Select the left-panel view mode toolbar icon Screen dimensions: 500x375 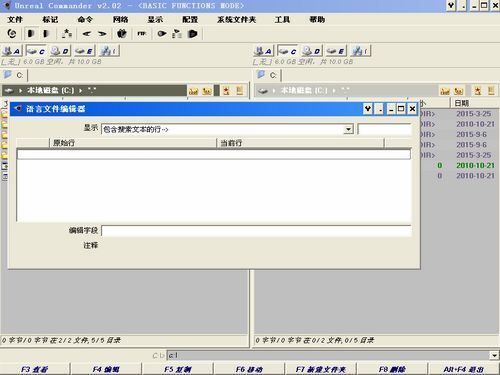click(x=31, y=34)
